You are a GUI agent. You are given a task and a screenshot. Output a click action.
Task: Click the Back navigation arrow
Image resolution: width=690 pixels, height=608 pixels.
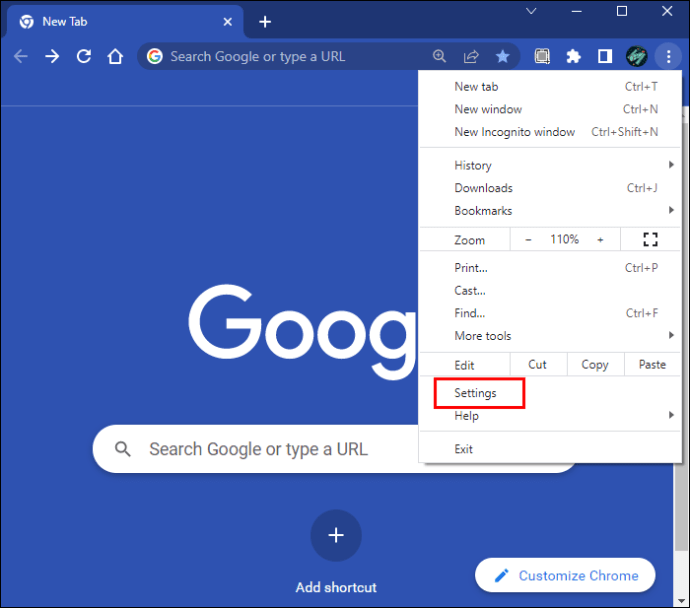(x=21, y=56)
